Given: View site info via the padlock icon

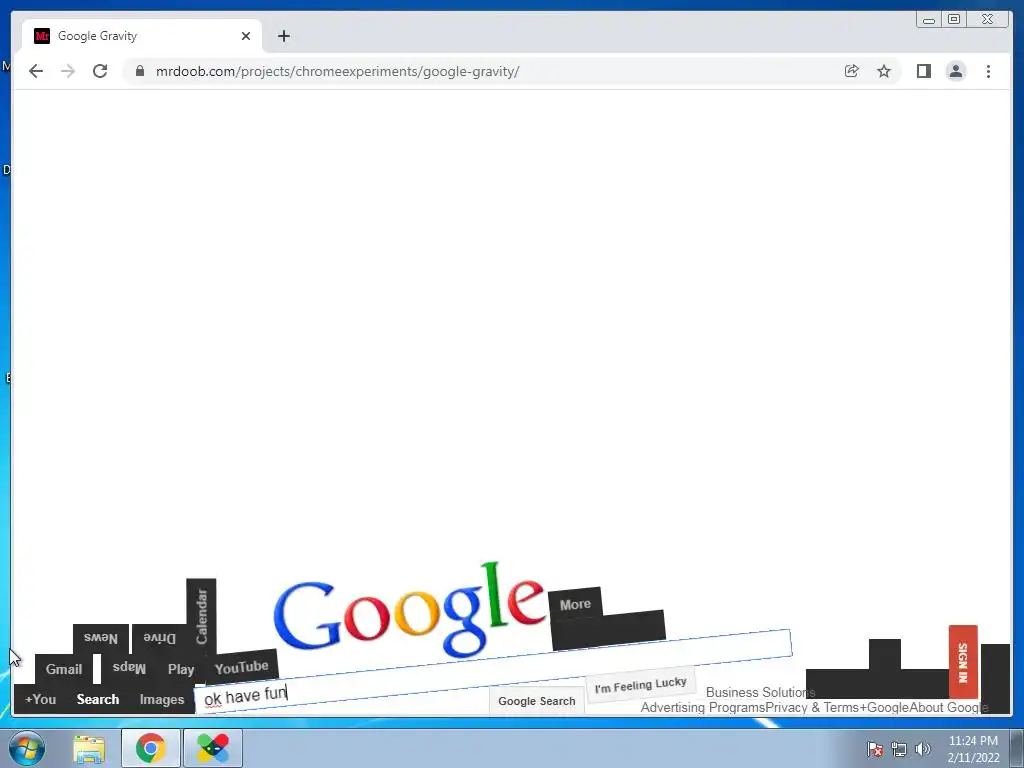Looking at the screenshot, I should tap(139, 71).
